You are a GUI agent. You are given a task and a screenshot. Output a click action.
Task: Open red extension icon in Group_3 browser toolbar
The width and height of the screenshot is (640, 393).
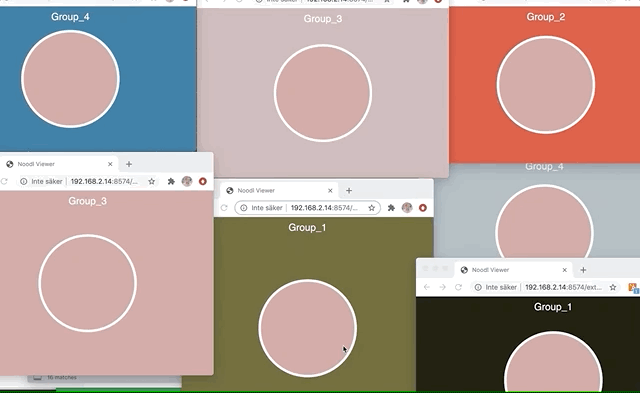[x=202, y=181]
